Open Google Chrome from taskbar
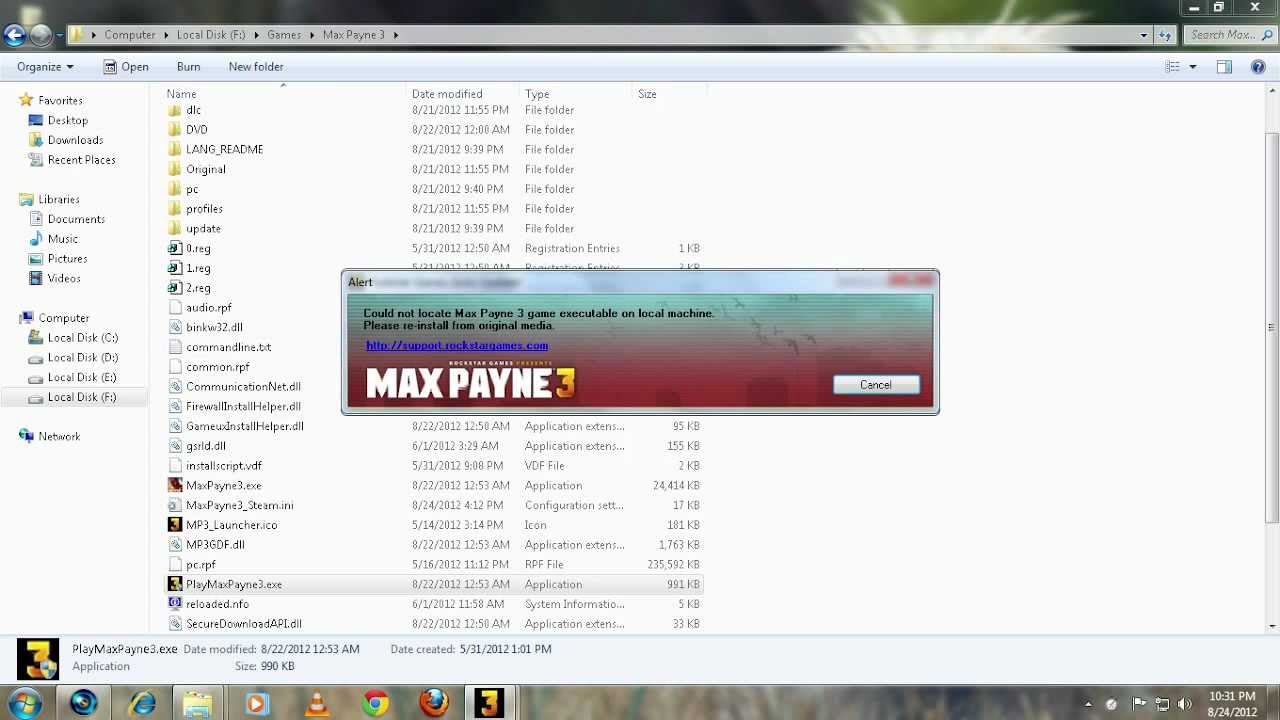This screenshot has height=720, width=1280. (x=376, y=703)
